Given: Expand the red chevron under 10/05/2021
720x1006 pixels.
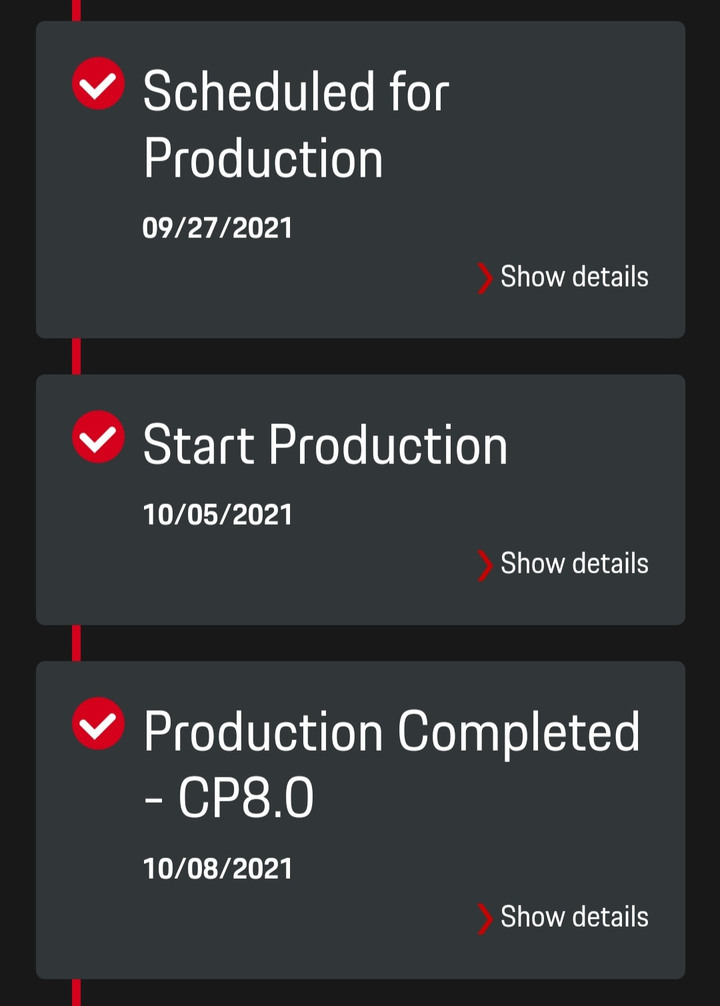Looking at the screenshot, I should click(485, 565).
